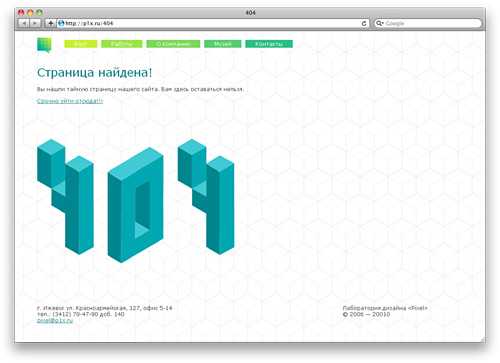Image resolution: width=500 pixels, height=363 pixels.
Task: Click into the URL address field
Action: (x=213, y=23)
